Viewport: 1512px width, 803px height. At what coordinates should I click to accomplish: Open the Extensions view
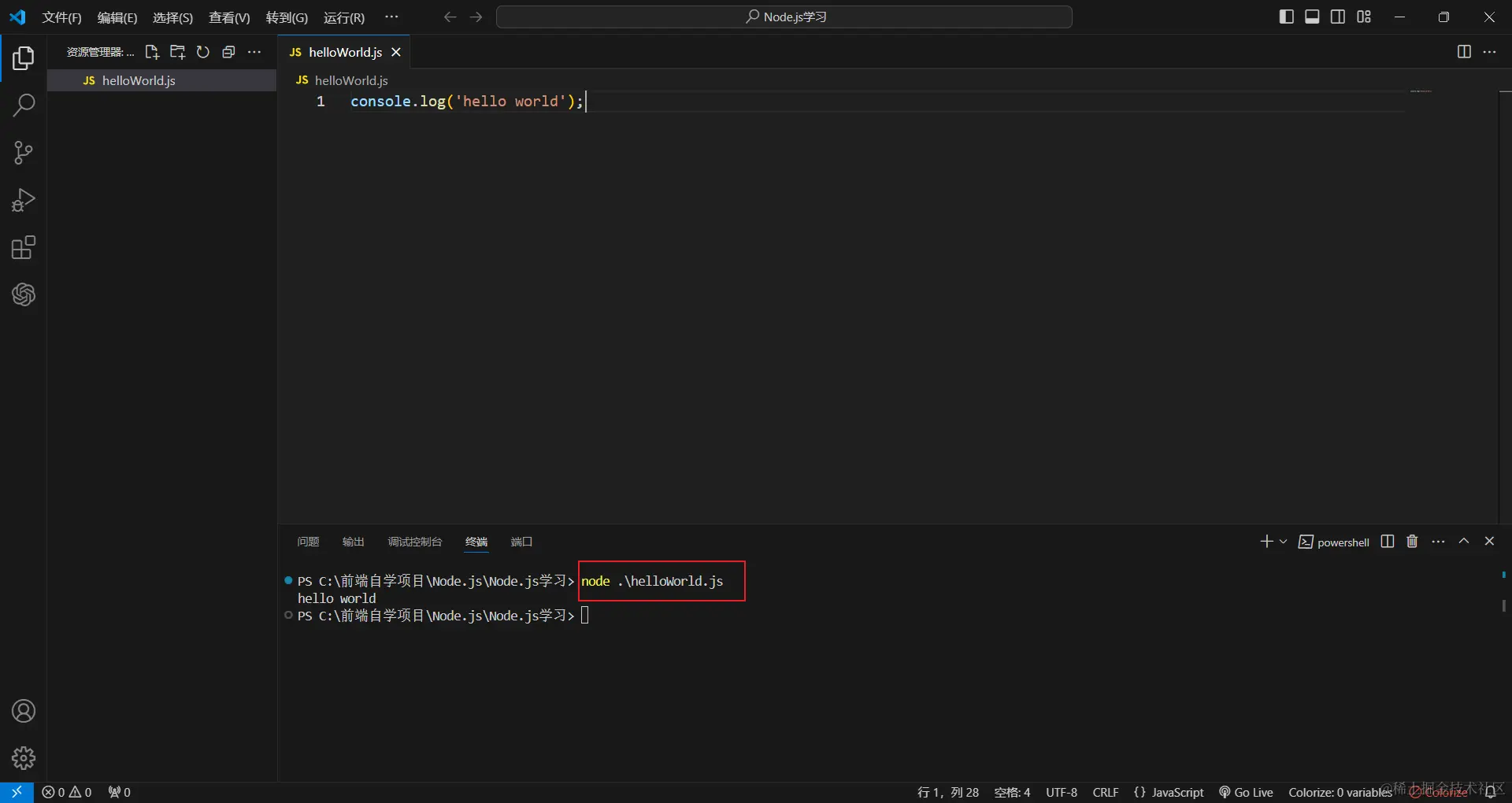[x=24, y=247]
